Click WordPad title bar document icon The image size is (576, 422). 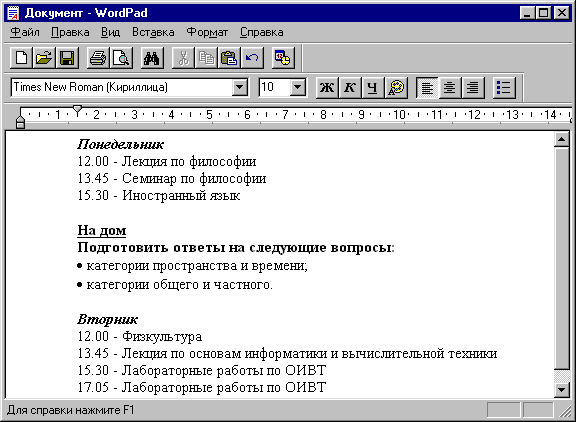[13, 13]
